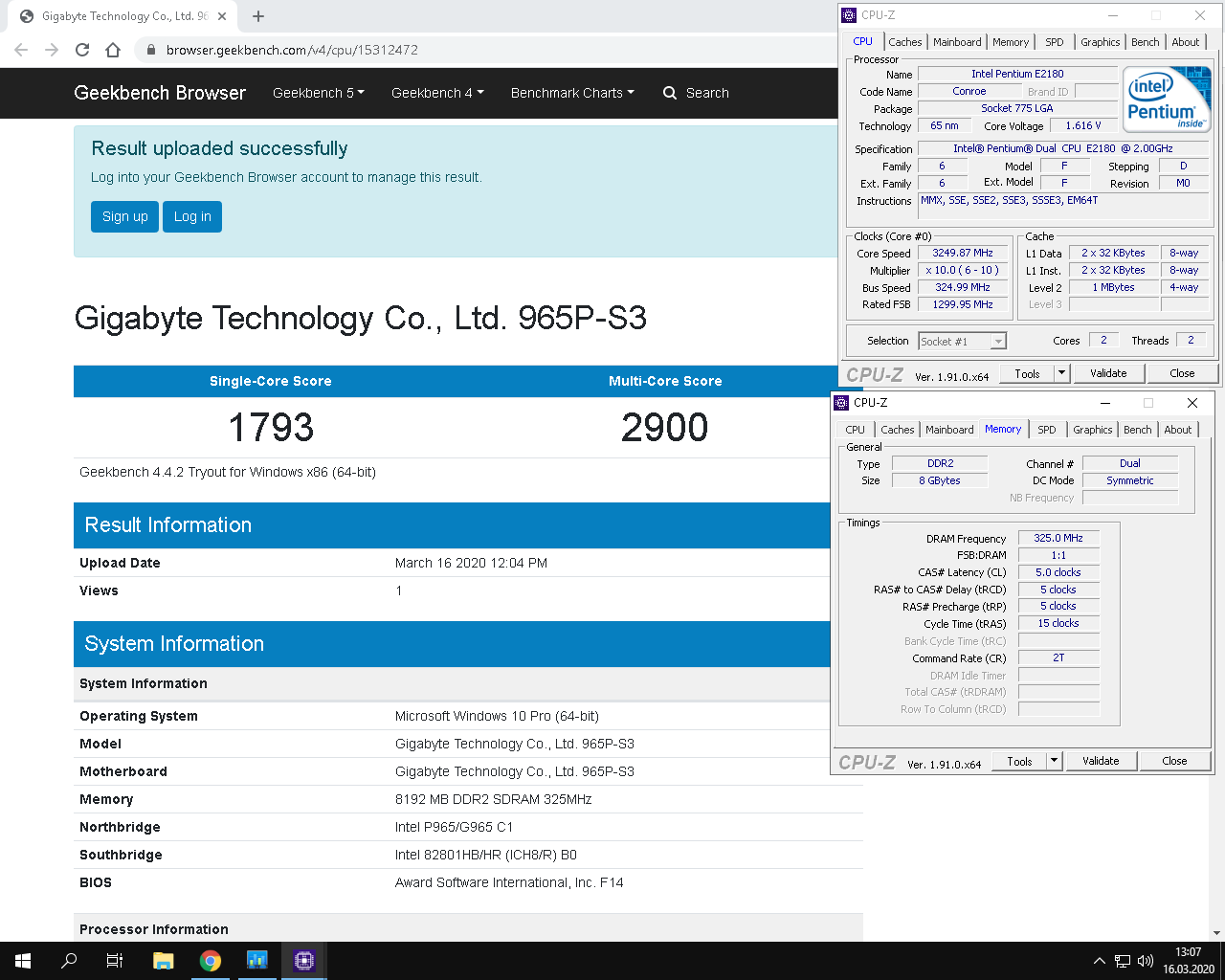
Task: Click the taskbar clock and date
Action: point(1188,961)
